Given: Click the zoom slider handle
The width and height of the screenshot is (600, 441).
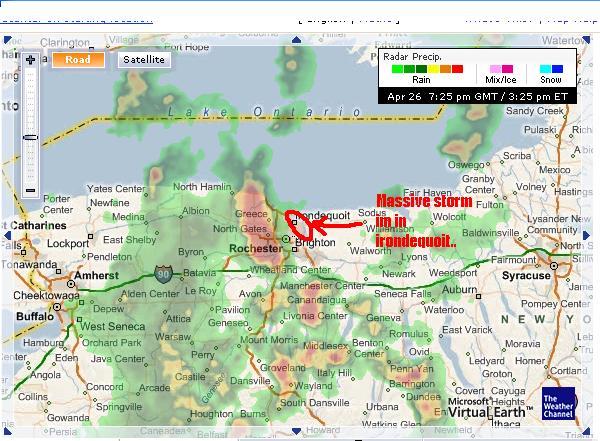Looking at the screenshot, I should [x=31, y=137].
